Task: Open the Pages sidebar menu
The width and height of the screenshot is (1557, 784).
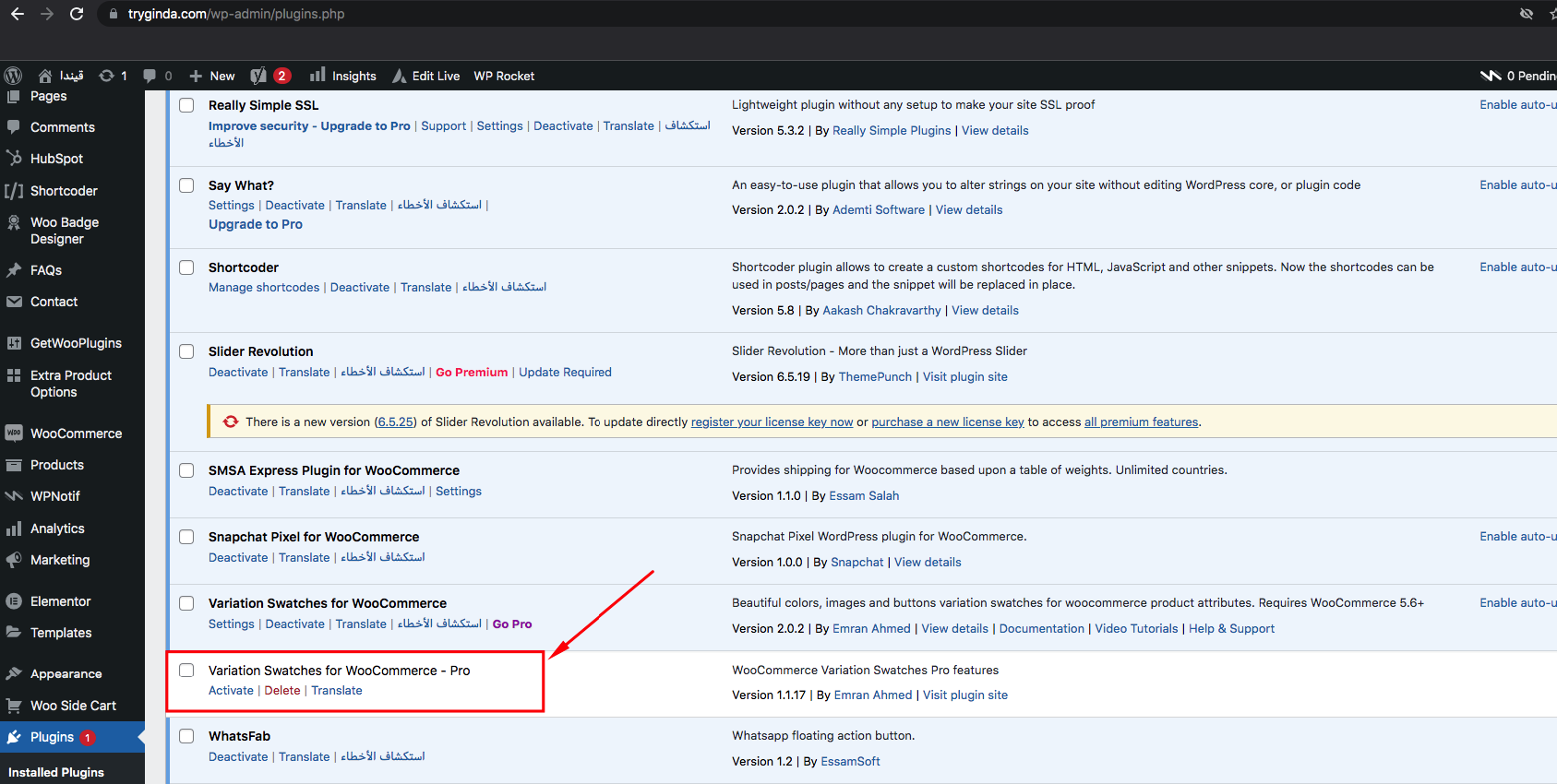Action: [x=48, y=96]
